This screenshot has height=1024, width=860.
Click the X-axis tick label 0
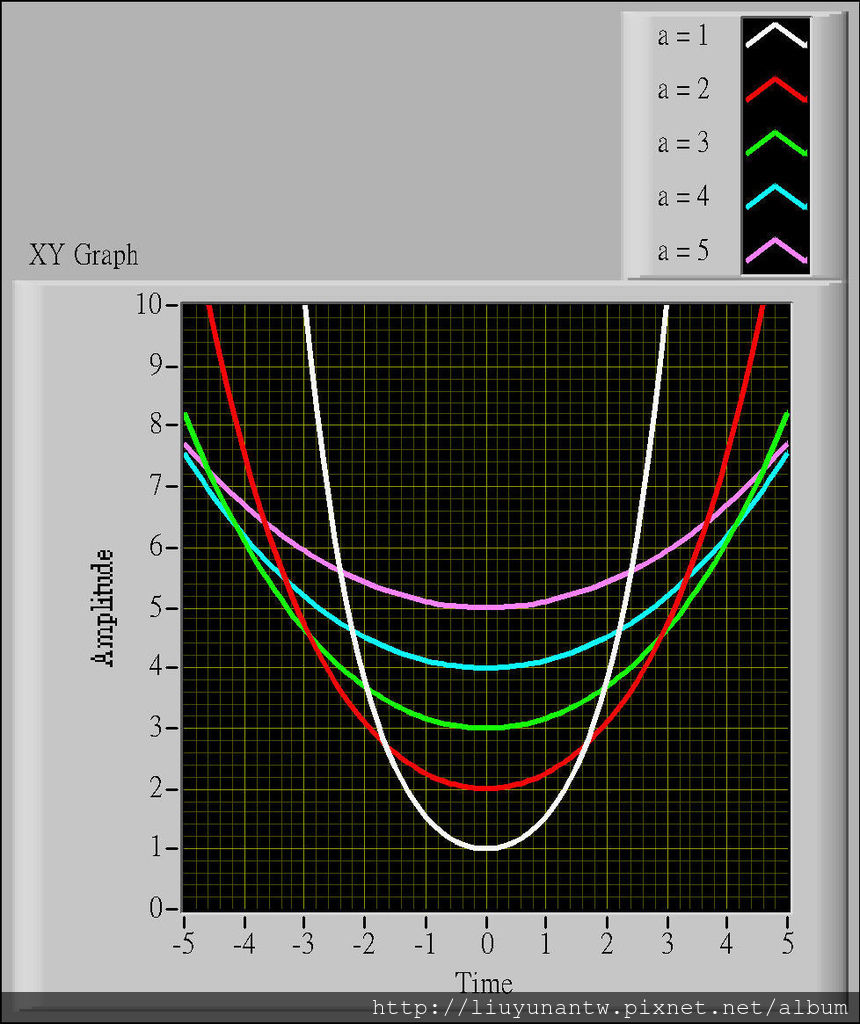click(x=487, y=944)
